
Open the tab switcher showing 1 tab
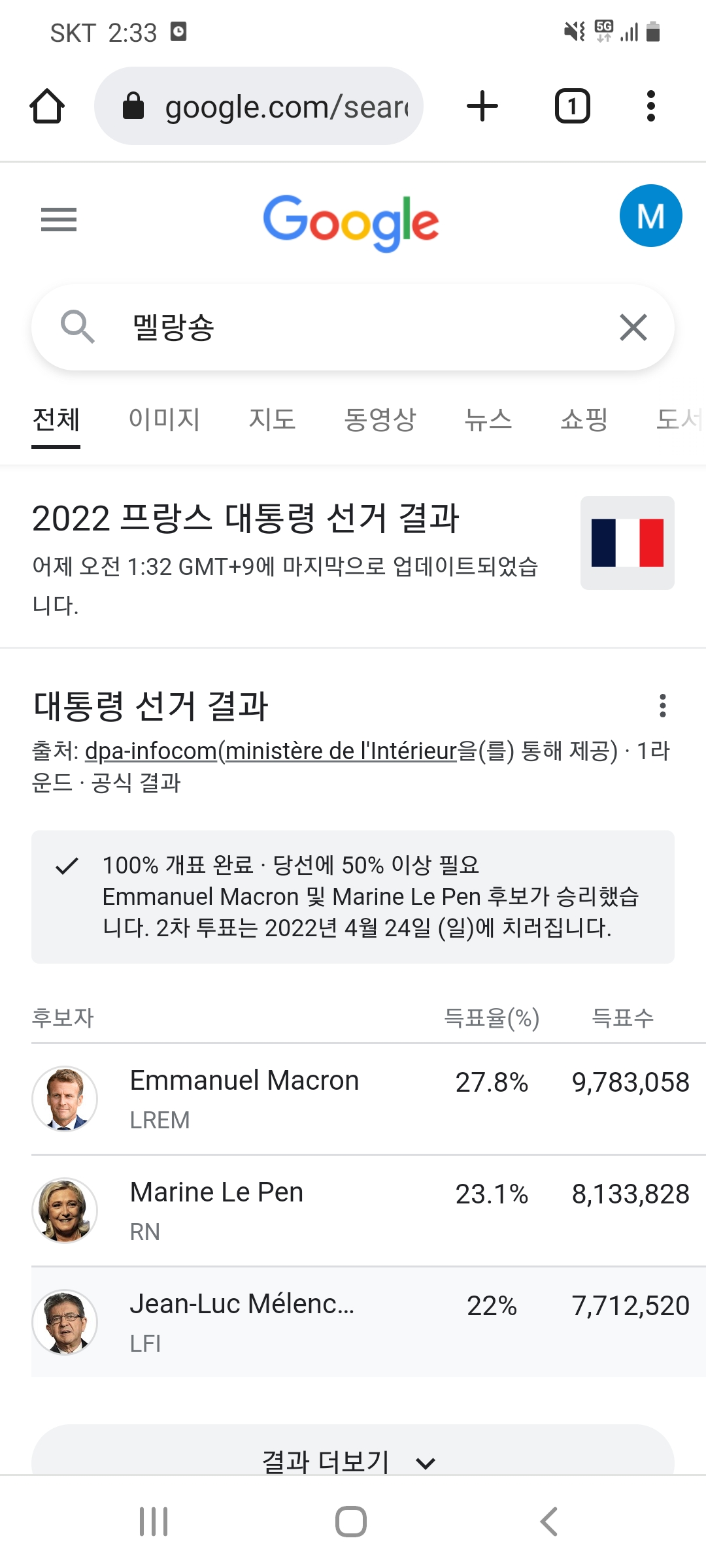pos(572,106)
